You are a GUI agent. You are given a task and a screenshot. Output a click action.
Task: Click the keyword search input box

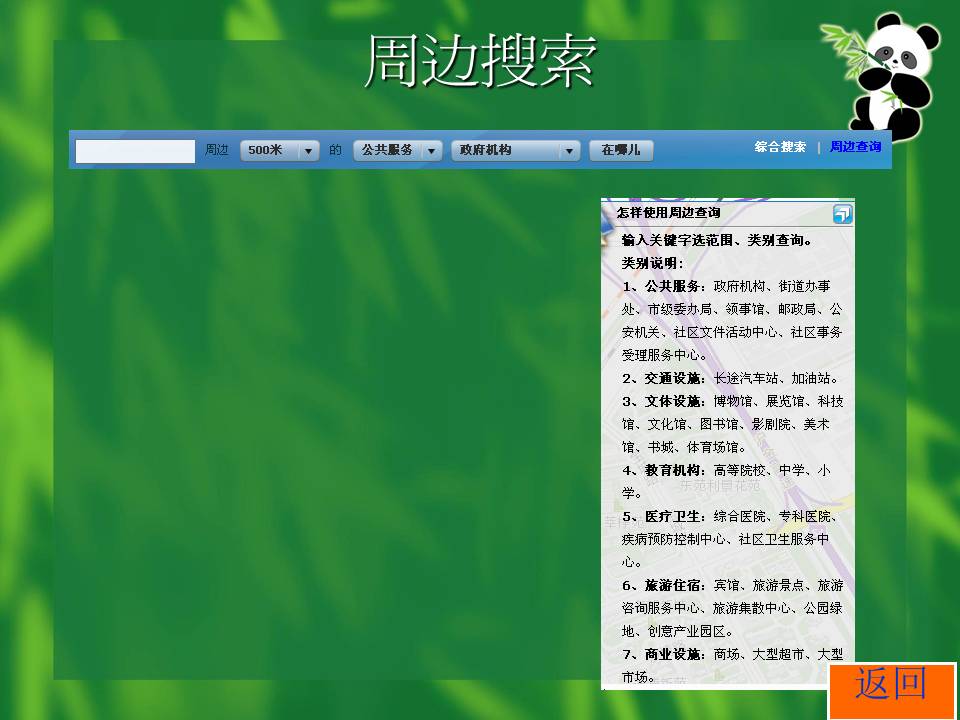click(x=135, y=151)
